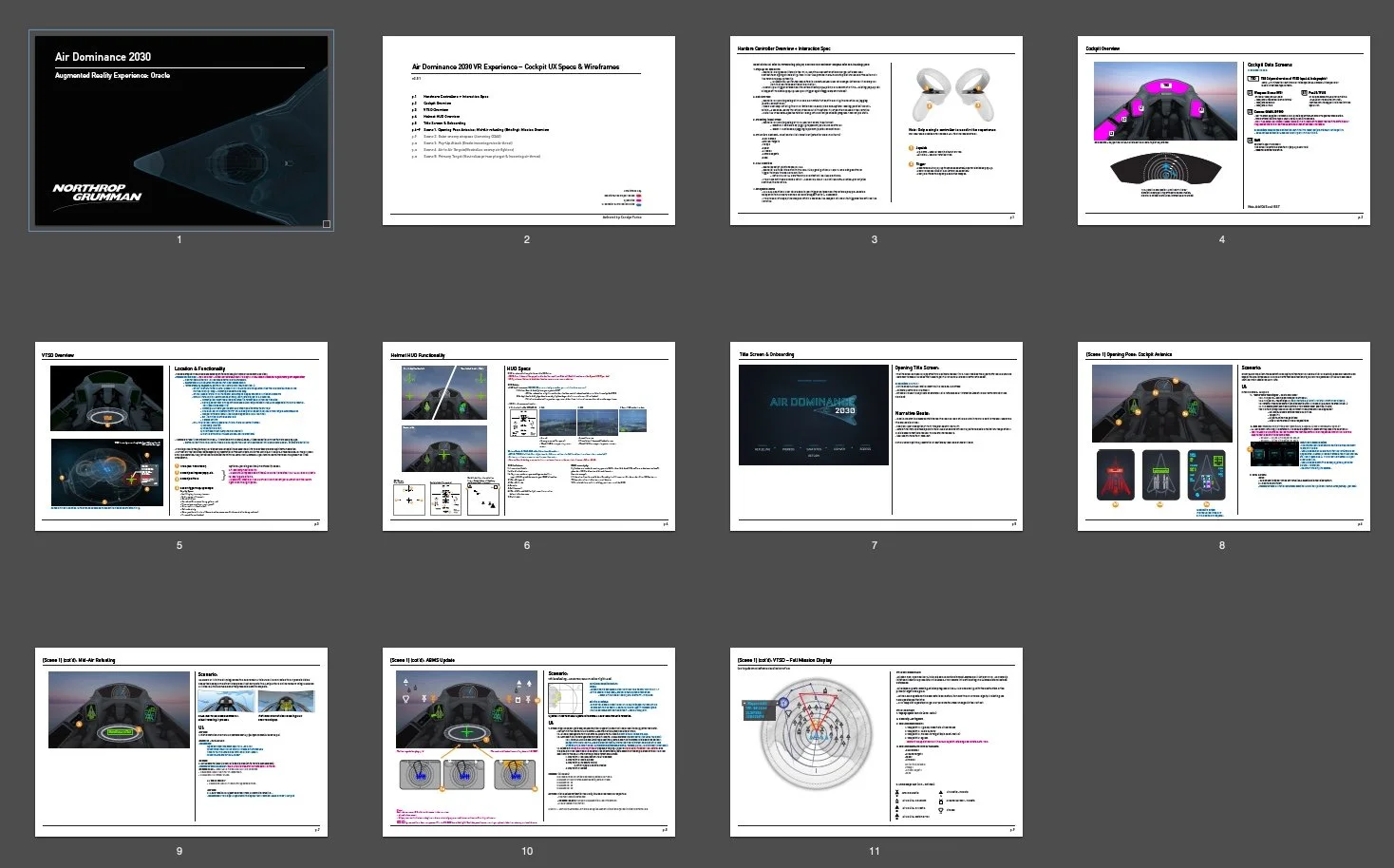This screenshot has width=1394, height=868.
Task: Click slide number label 8
Action: pos(1222,545)
